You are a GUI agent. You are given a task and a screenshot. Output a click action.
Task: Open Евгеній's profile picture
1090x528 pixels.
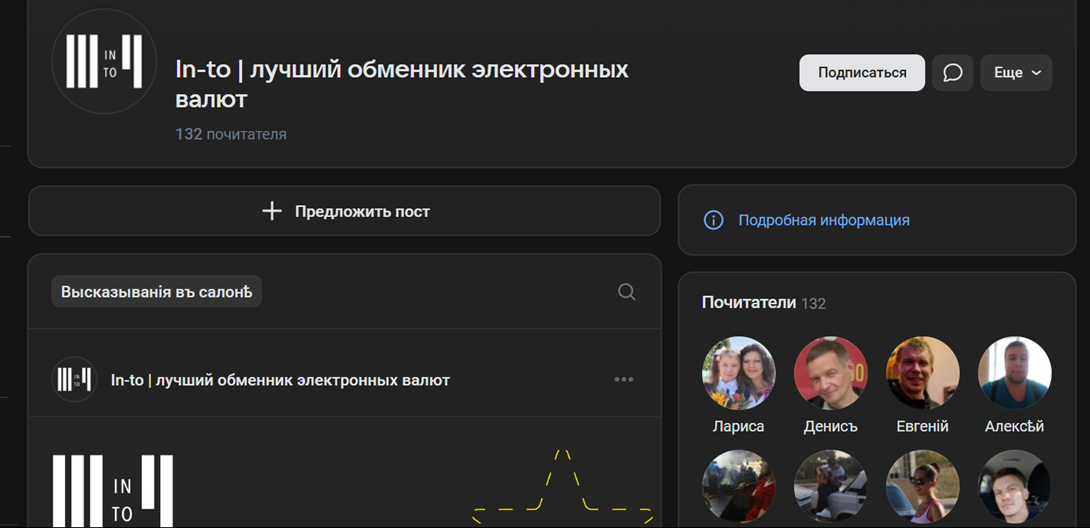[x=922, y=373]
